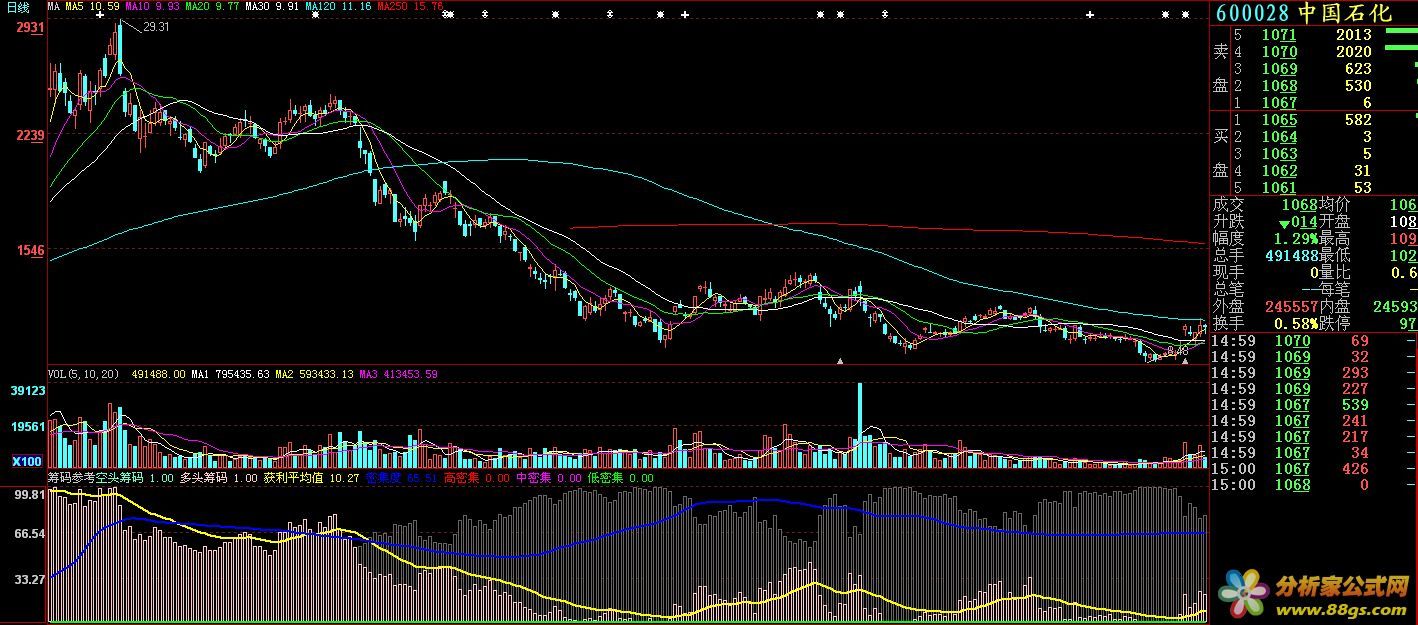Click the 66.54 indicator axis label
The width and height of the screenshot is (1418, 625).
[x=30, y=535]
